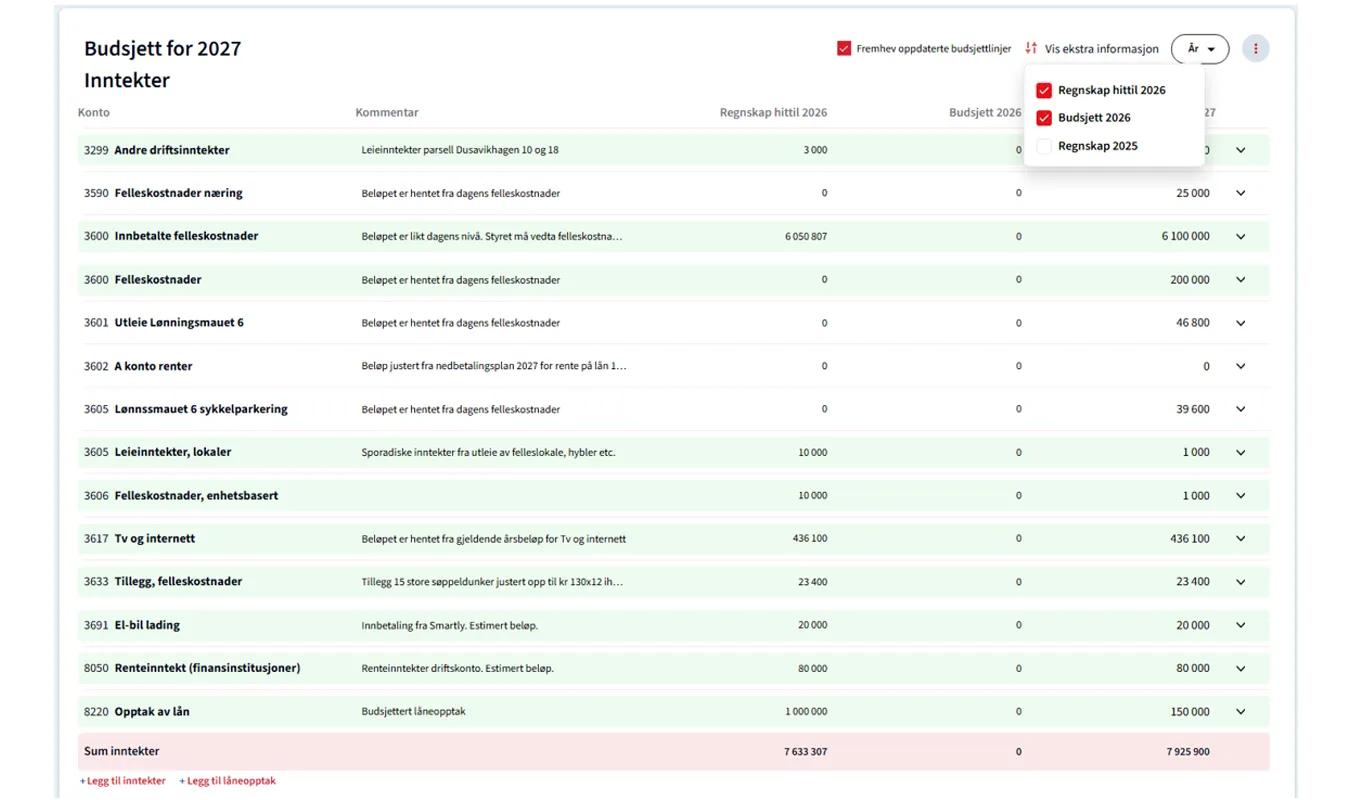Click the Budsjett for 2027 heading
Image resolution: width=1350 pixels, height=800 pixels.
(x=162, y=48)
